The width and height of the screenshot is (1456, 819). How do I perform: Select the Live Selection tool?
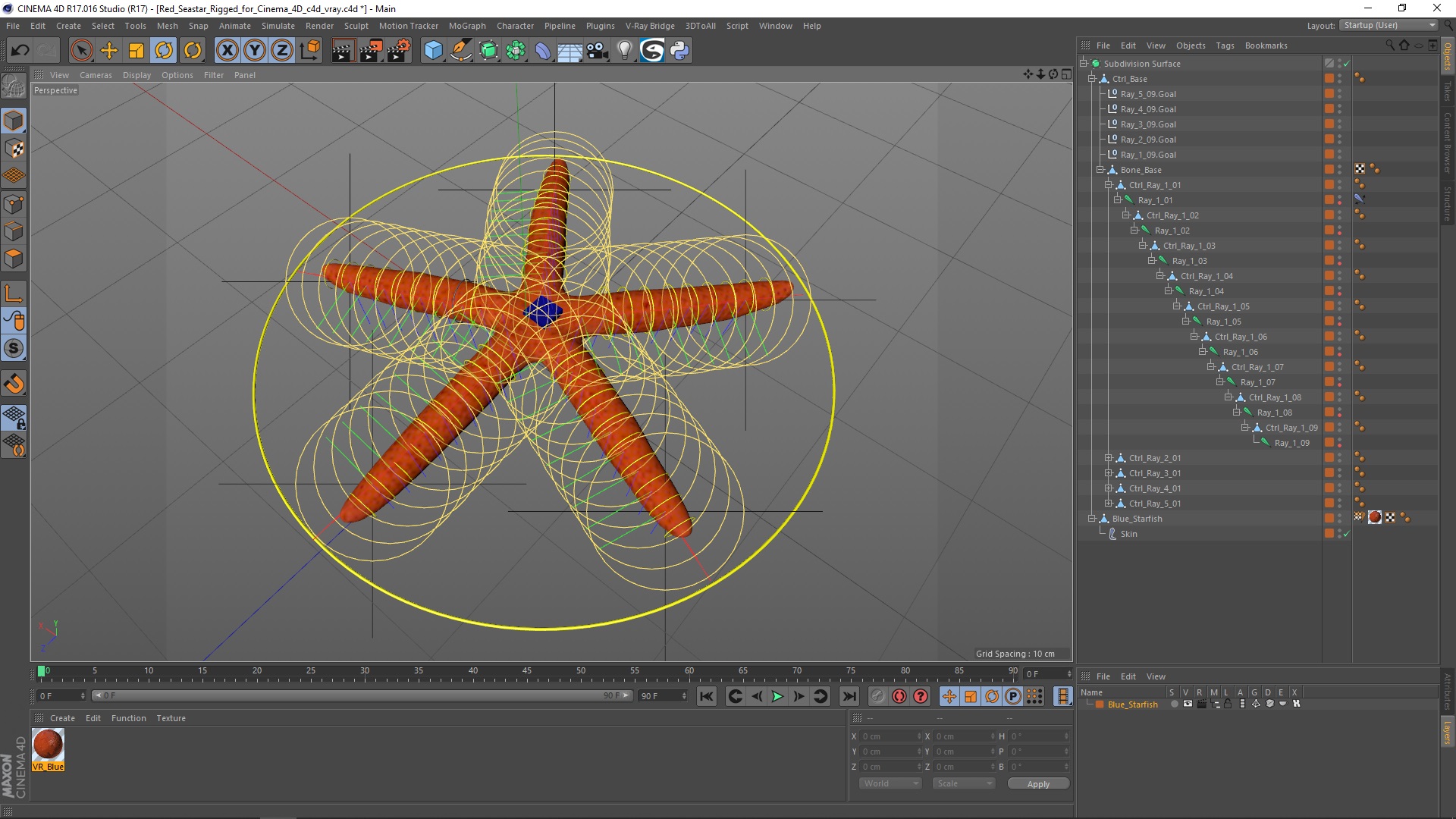coord(81,51)
